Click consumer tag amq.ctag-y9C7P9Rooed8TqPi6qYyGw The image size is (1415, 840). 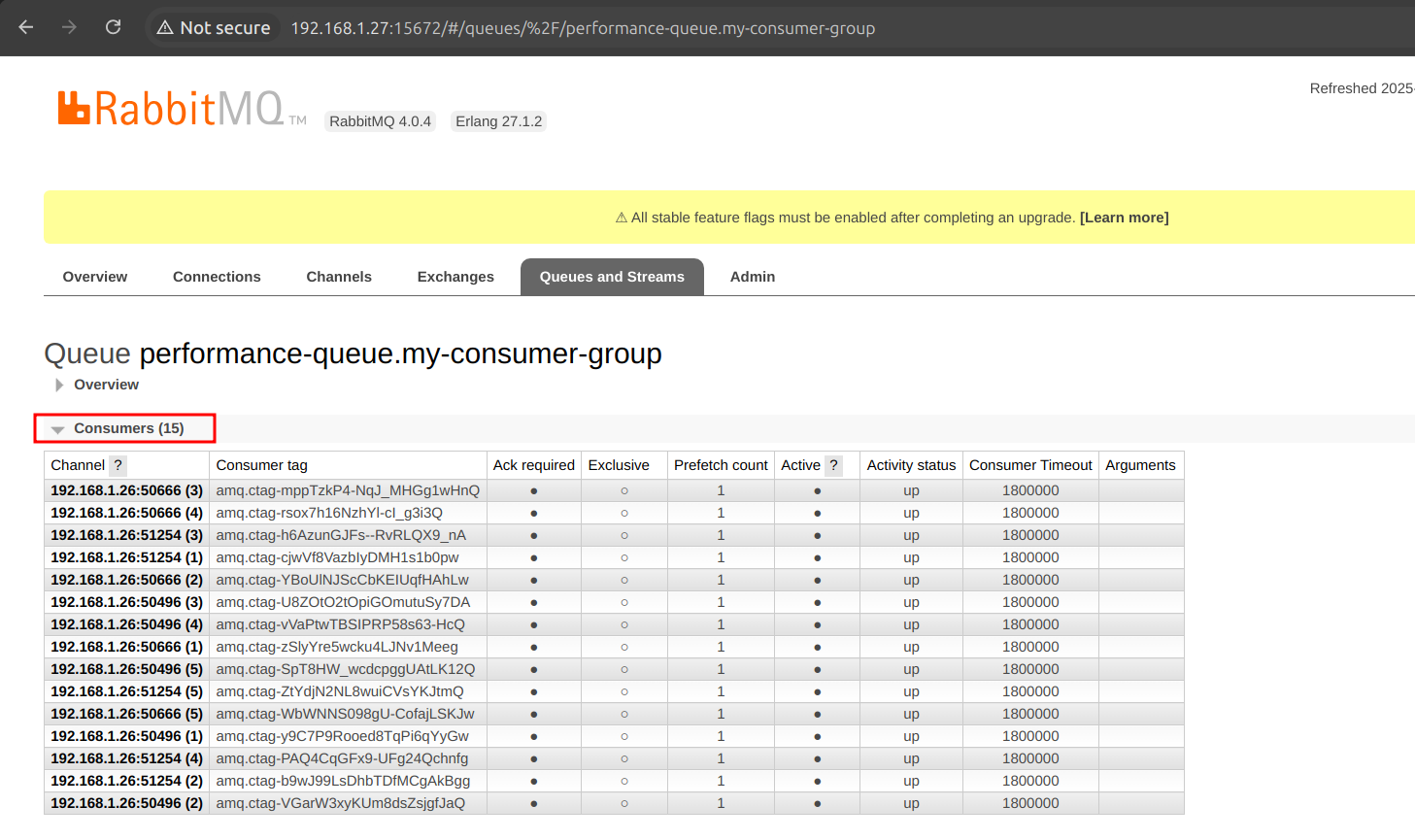[x=342, y=736]
